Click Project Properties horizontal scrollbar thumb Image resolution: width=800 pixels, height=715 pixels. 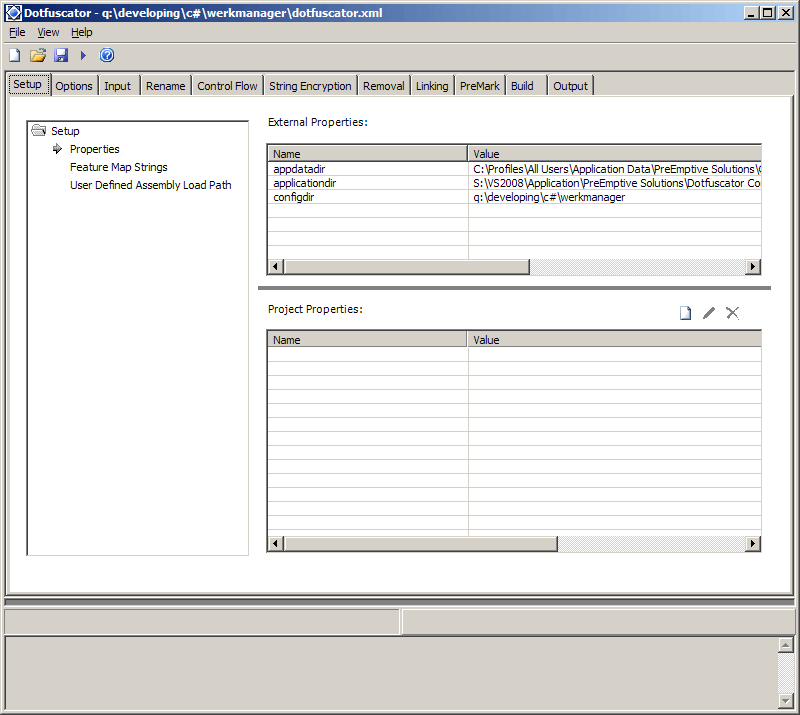point(421,544)
